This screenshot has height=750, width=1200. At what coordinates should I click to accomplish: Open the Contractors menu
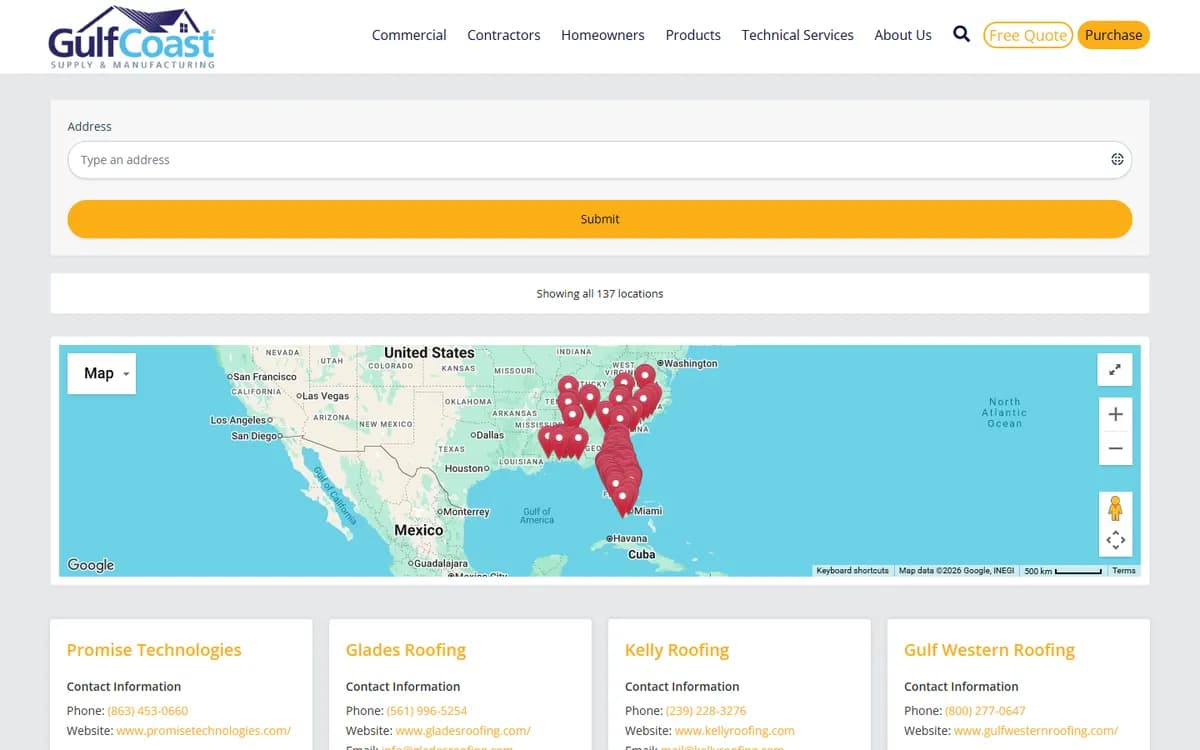click(504, 35)
